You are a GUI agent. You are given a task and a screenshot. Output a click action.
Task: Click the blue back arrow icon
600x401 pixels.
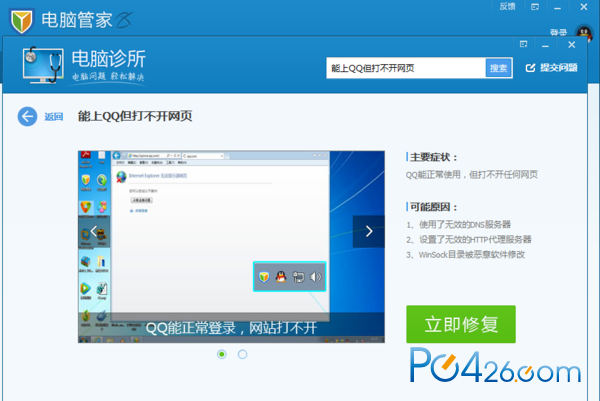coord(27,116)
